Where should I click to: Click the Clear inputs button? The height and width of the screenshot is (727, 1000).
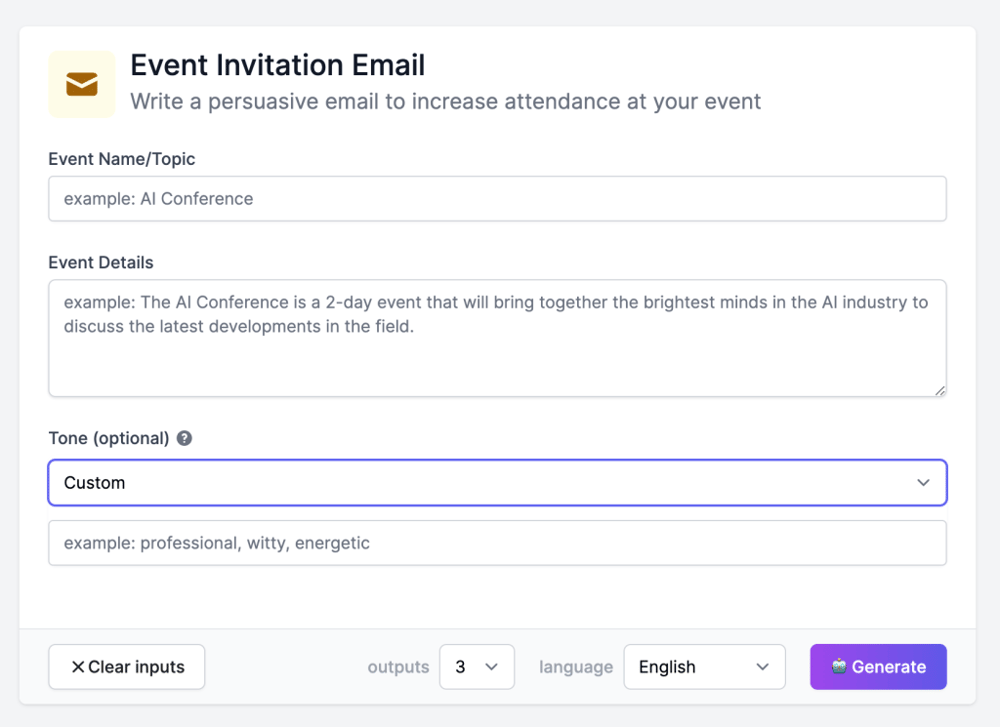pyautogui.click(x=127, y=667)
